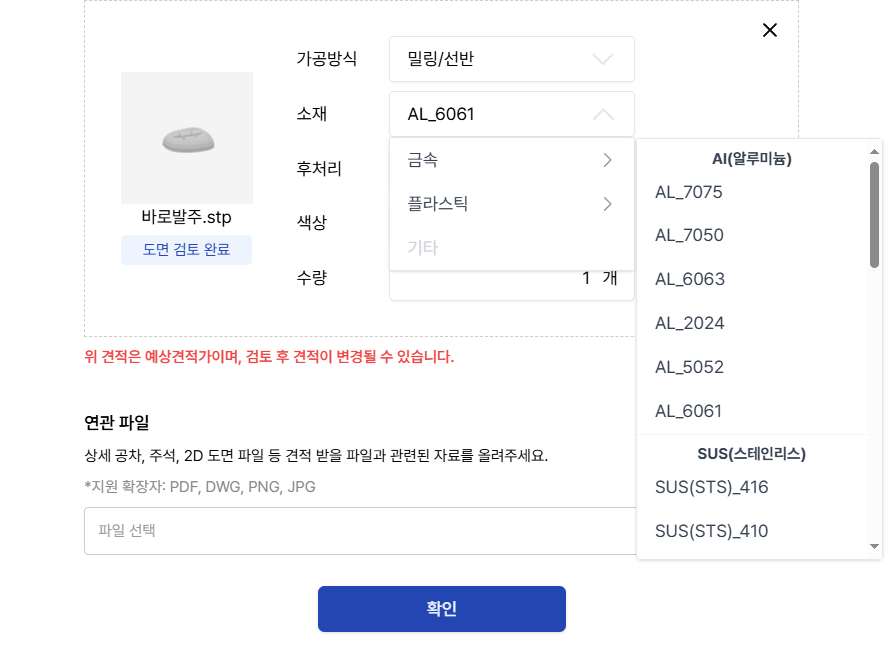Select SUS(STS)_410 stainless option
This screenshot has height=670, width=887.
click(711, 531)
